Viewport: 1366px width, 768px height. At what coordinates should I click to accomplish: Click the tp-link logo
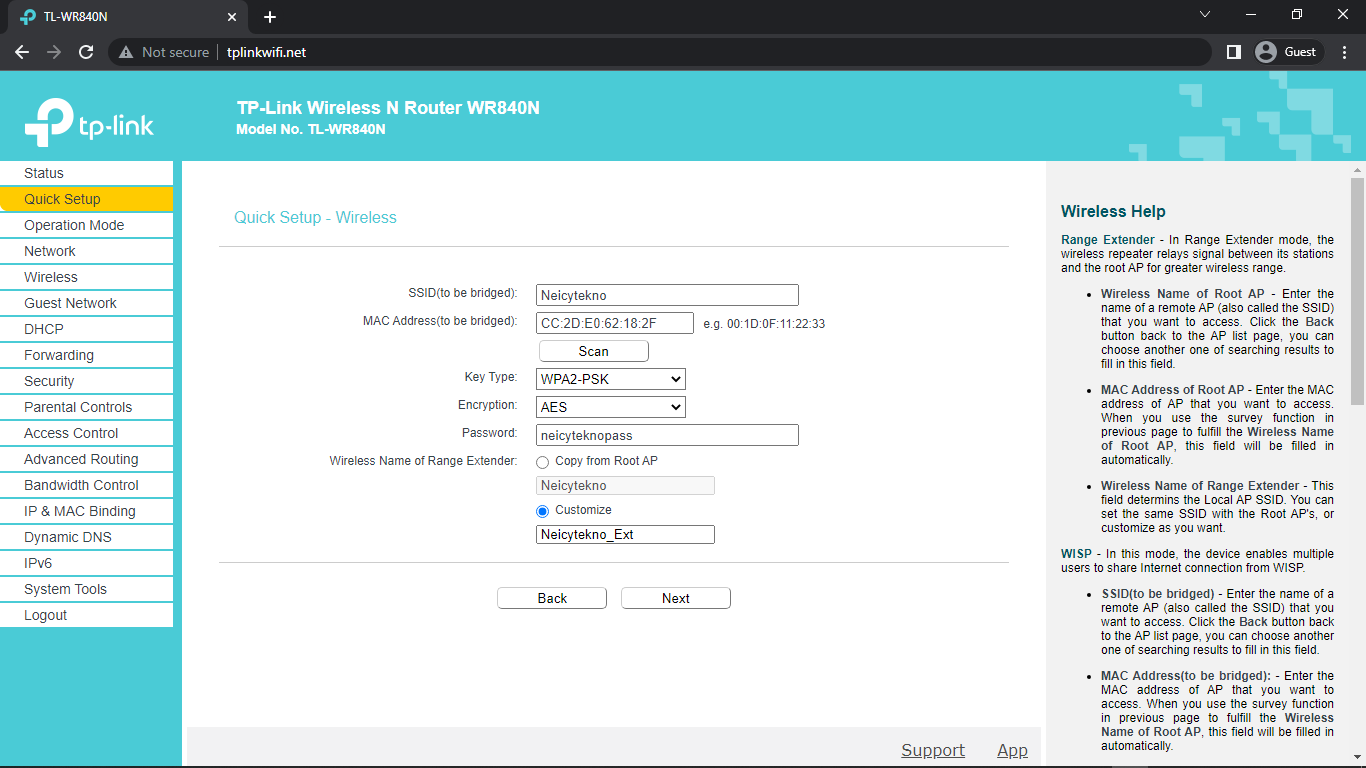point(90,123)
